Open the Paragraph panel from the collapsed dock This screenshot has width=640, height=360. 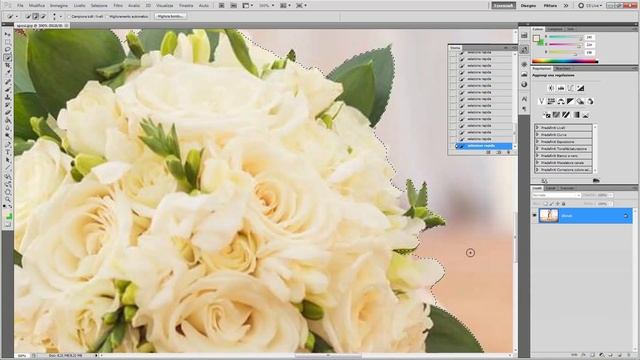[524, 109]
